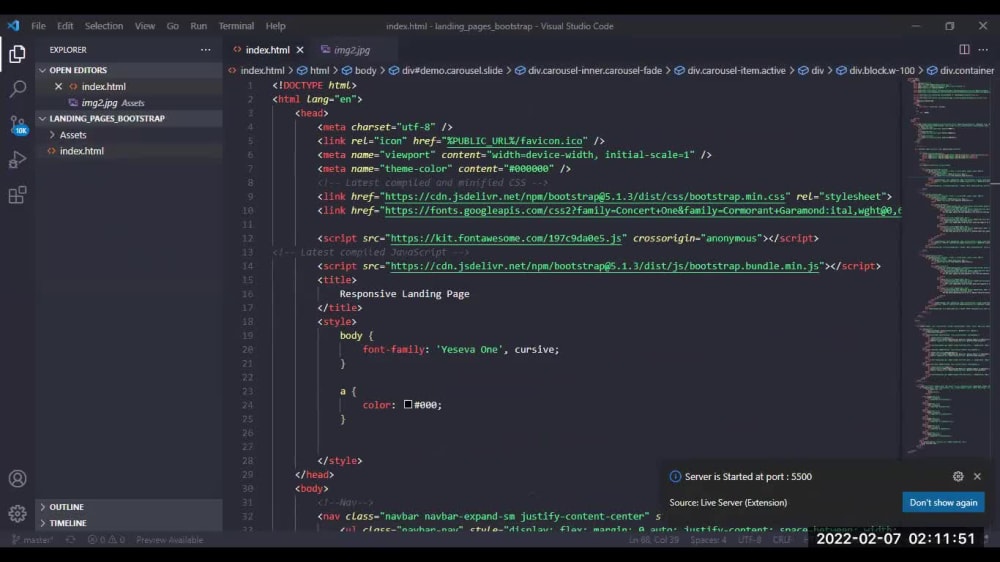Click UTF-8 encoding status item

tap(749, 540)
